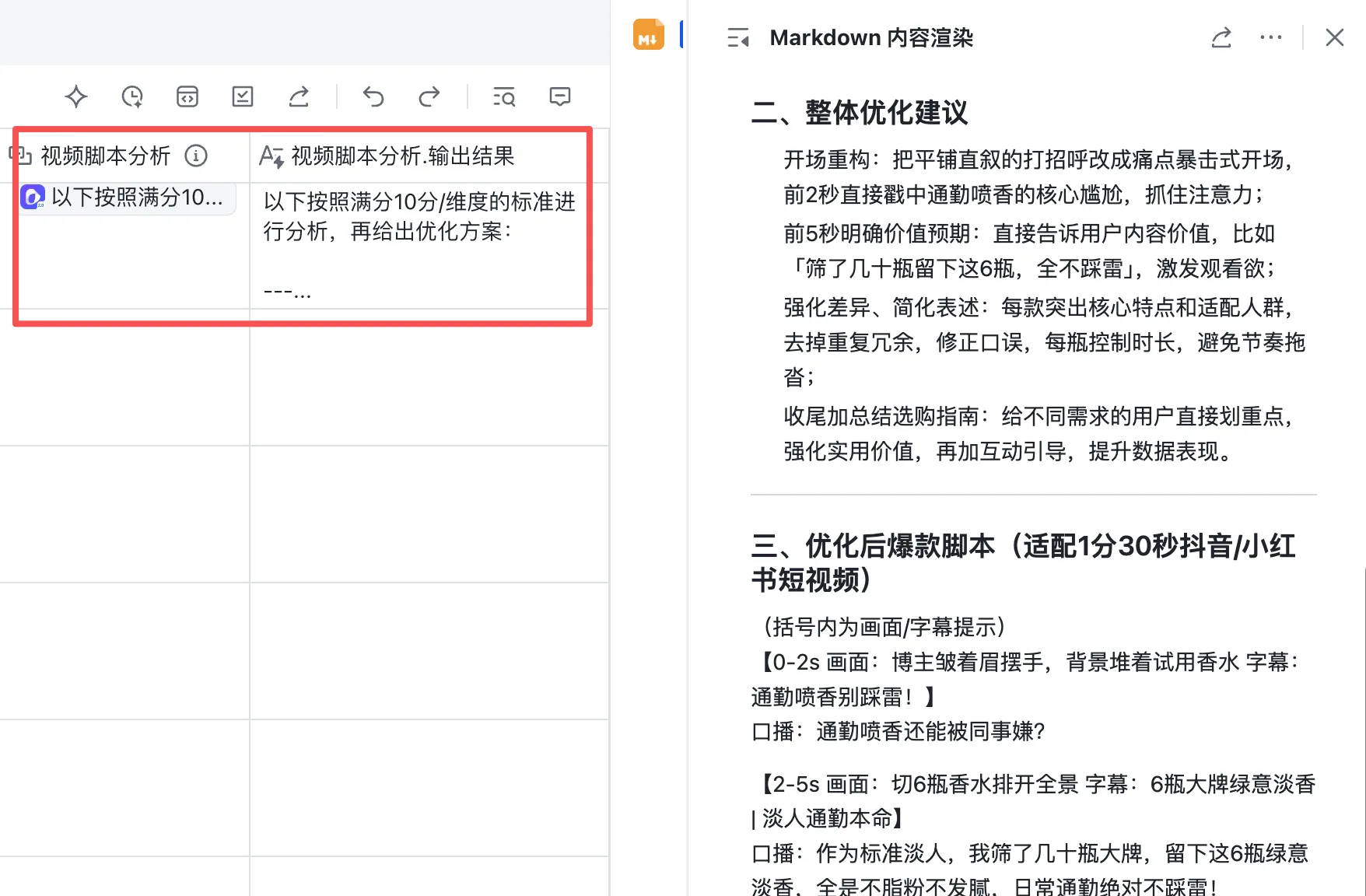Click the line 口播：通勤喷香还能被同事嫌？

898,731
